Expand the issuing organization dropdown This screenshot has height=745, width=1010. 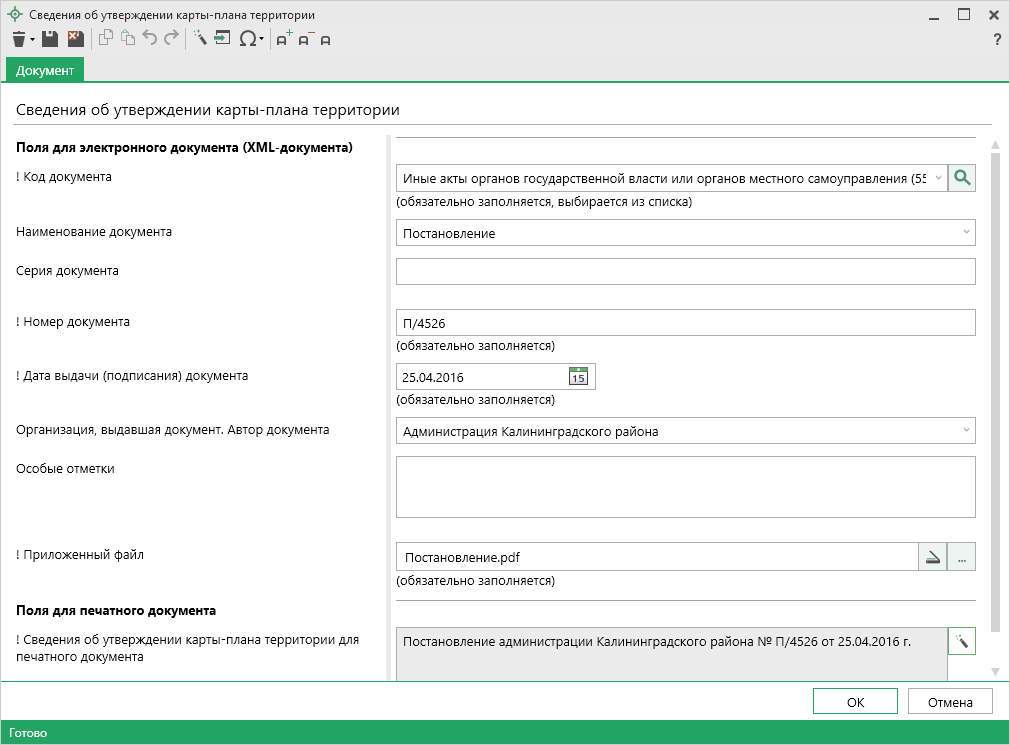(x=965, y=431)
